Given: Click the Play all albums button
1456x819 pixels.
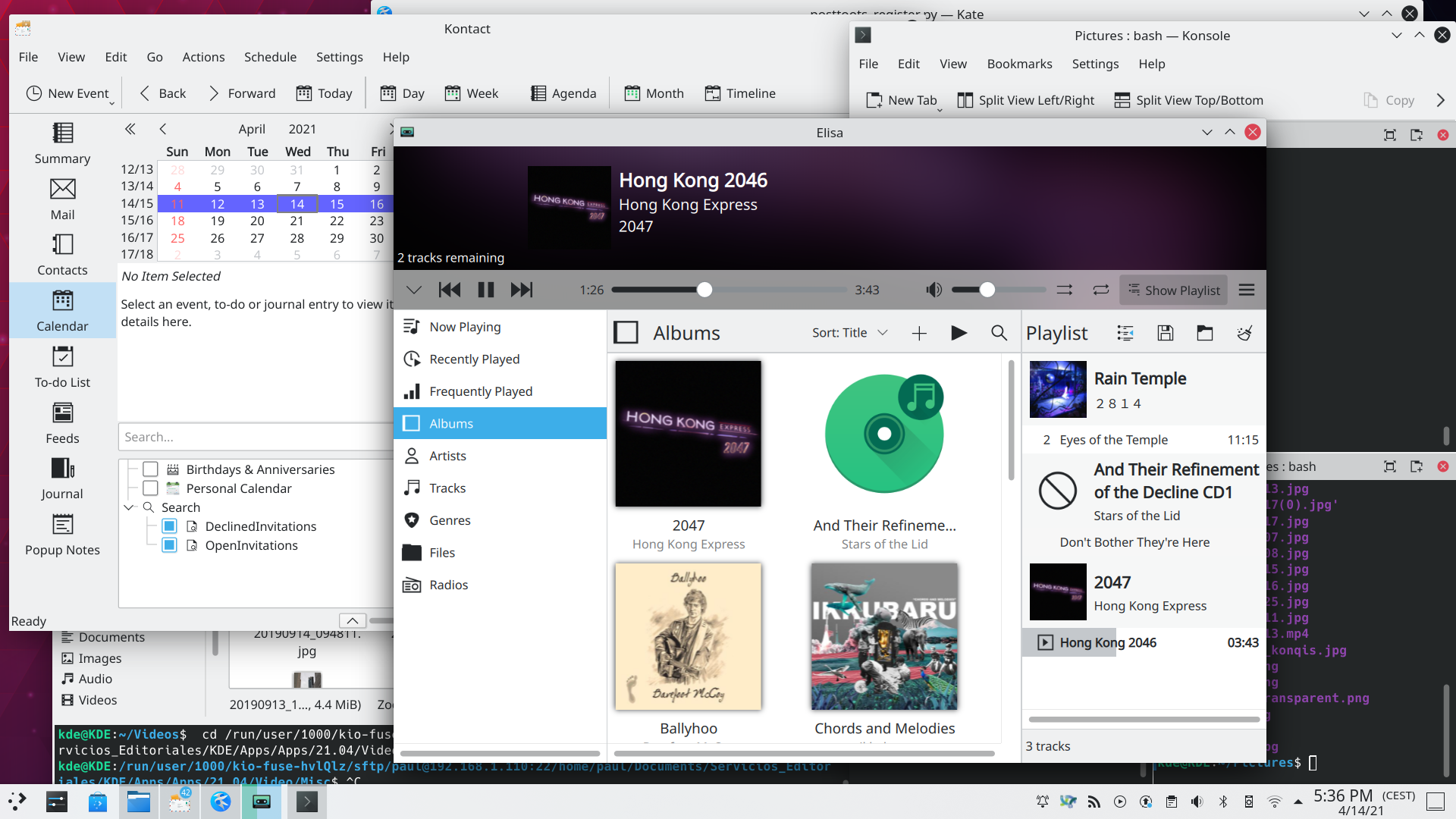Looking at the screenshot, I should click(x=958, y=333).
